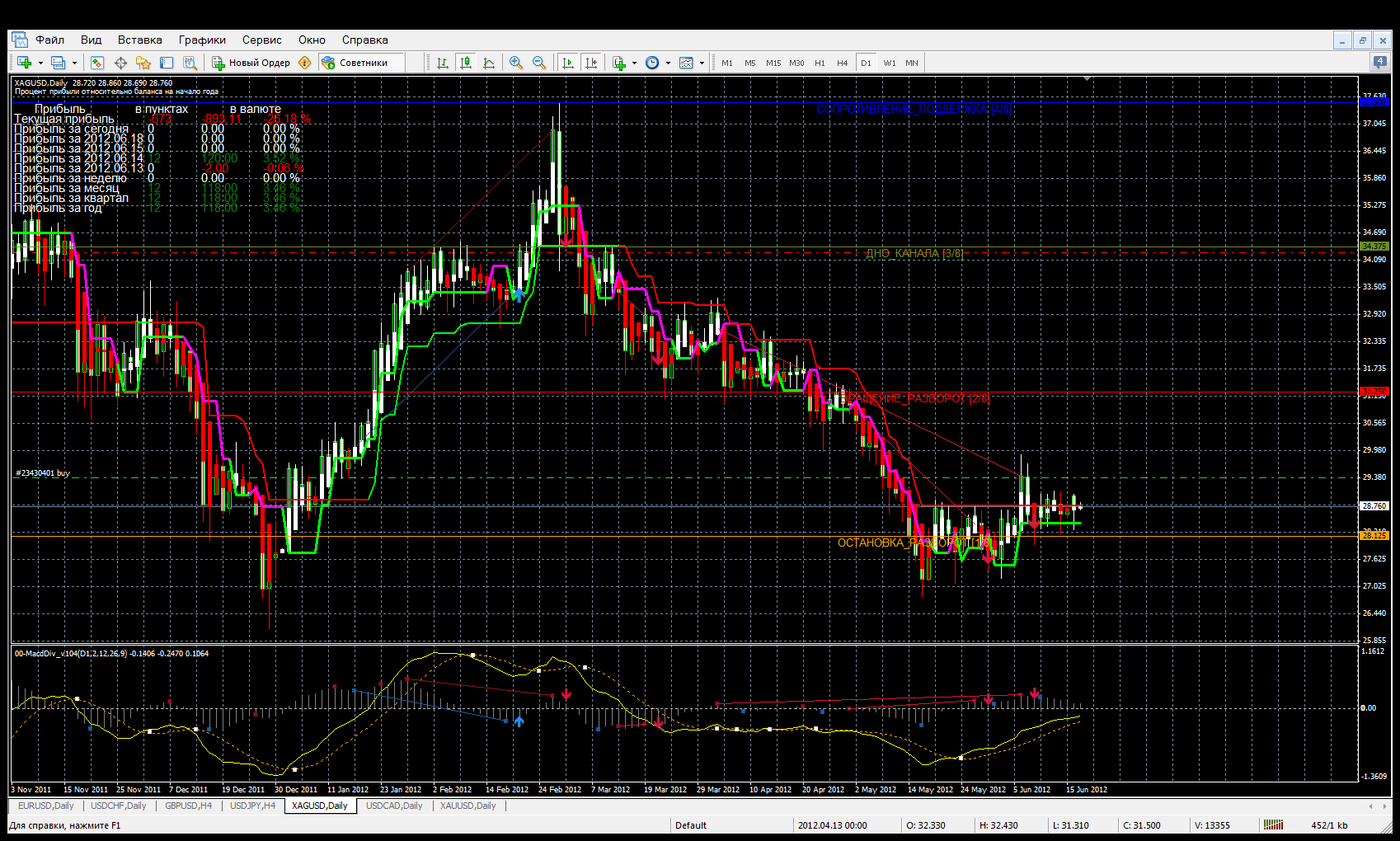Switch chart to line chart icon
1400x841 pixels.
(489, 63)
